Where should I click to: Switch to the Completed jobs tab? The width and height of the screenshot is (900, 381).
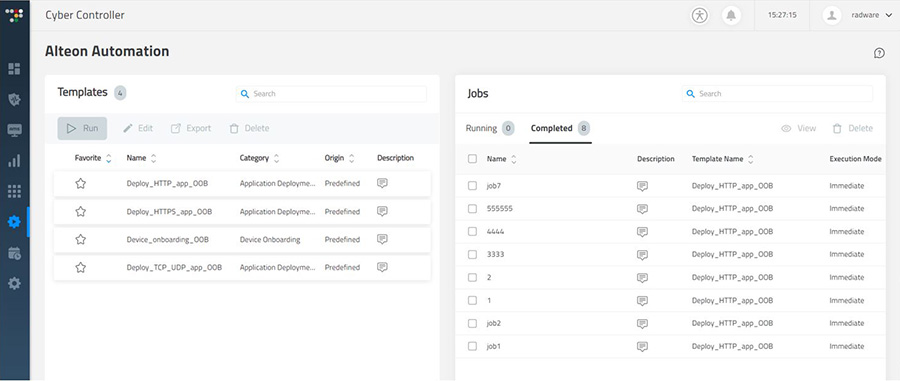(x=560, y=129)
